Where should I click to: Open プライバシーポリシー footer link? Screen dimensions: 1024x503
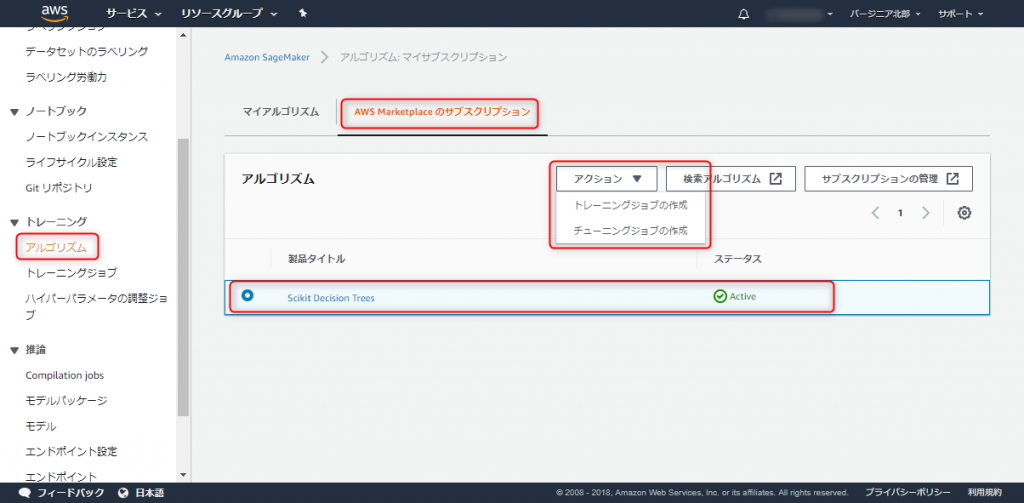(x=908, y=493)
